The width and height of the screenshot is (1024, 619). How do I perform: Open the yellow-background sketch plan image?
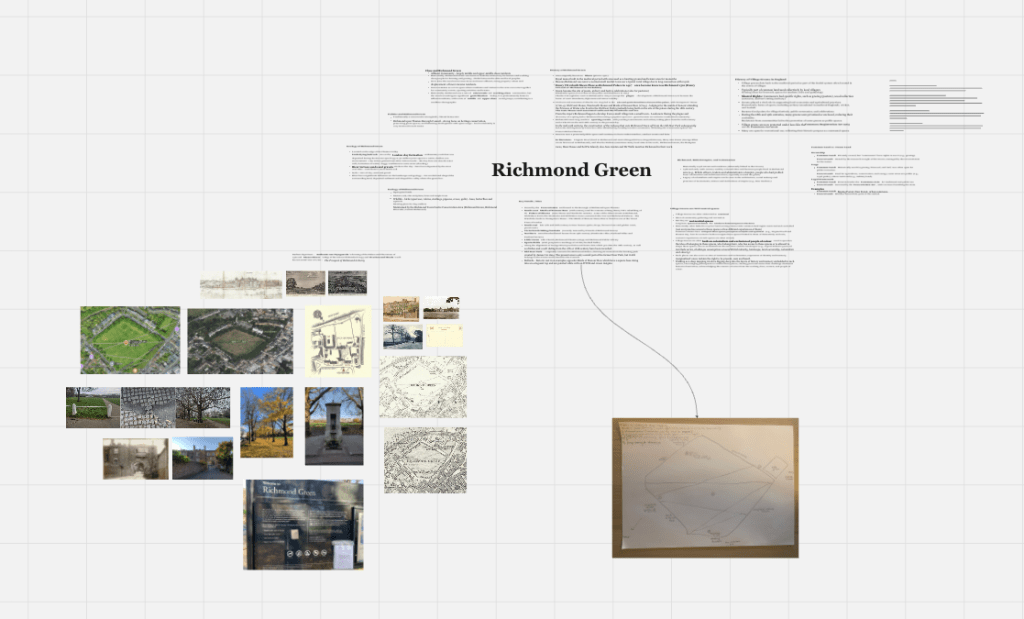338,341
